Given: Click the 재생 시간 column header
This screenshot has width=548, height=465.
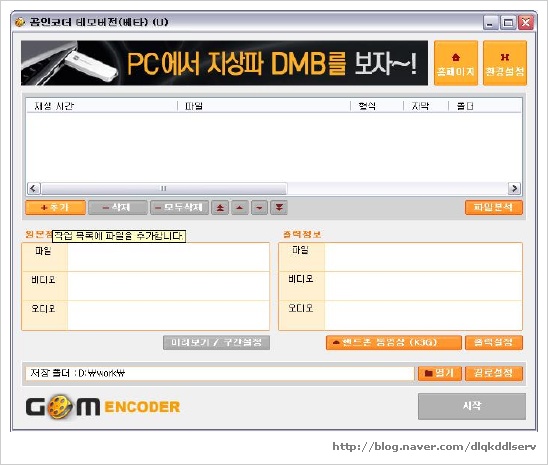Looking at the screenshot, I should click(101, 106).
